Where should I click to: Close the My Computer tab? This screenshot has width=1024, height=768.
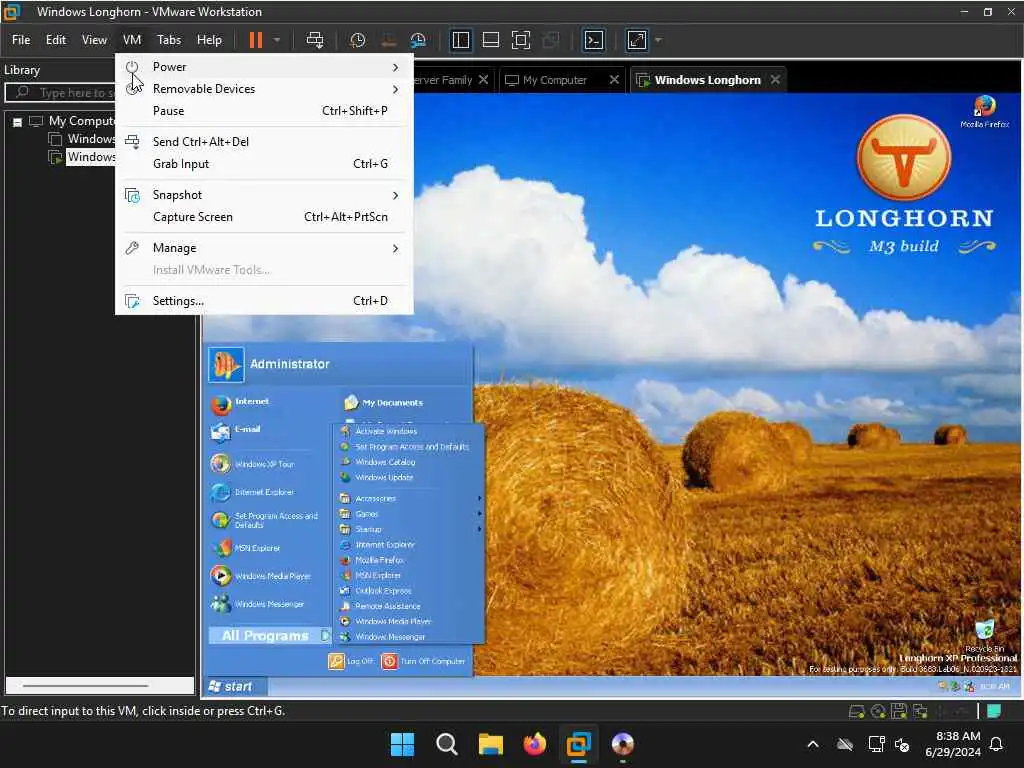(614, 79)
